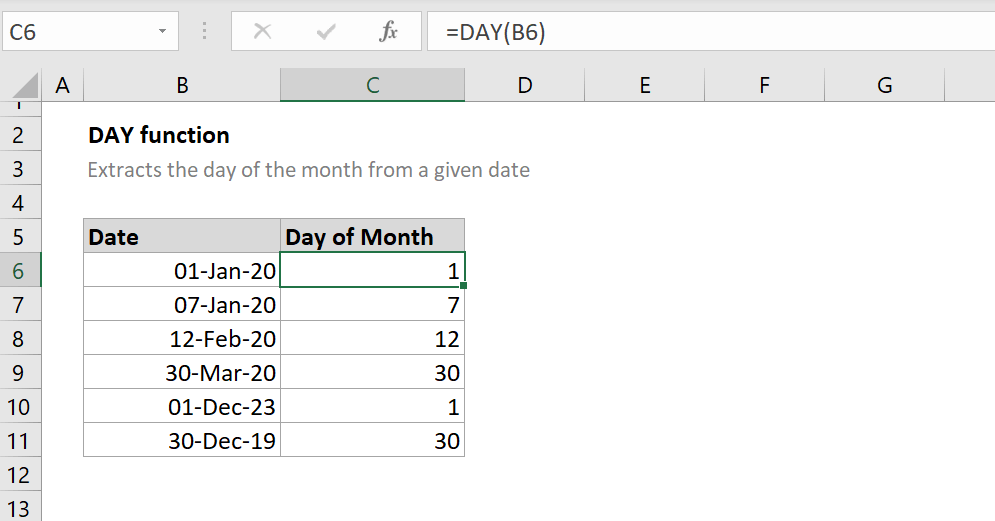Select active cell C6 showing 1
This screenshot has height=521, width=995.
click(x=372, y=270)
